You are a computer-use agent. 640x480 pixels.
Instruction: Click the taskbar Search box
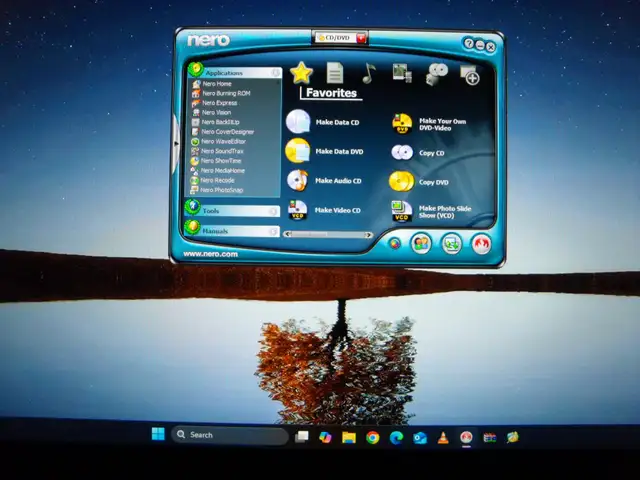tap(230, 435)
